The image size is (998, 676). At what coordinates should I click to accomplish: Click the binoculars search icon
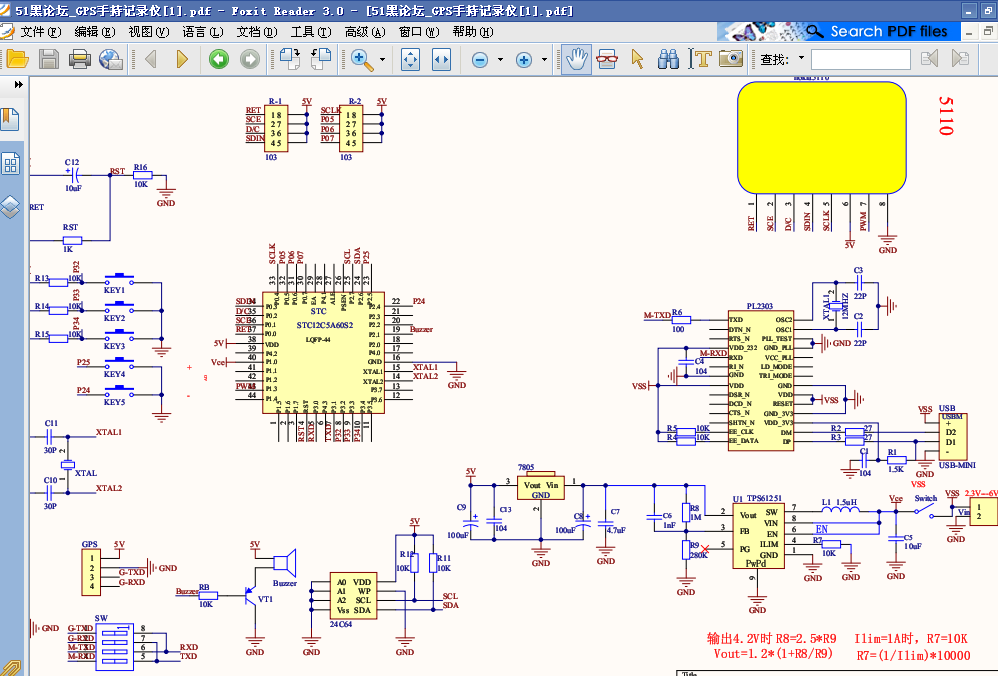point(668,59)
